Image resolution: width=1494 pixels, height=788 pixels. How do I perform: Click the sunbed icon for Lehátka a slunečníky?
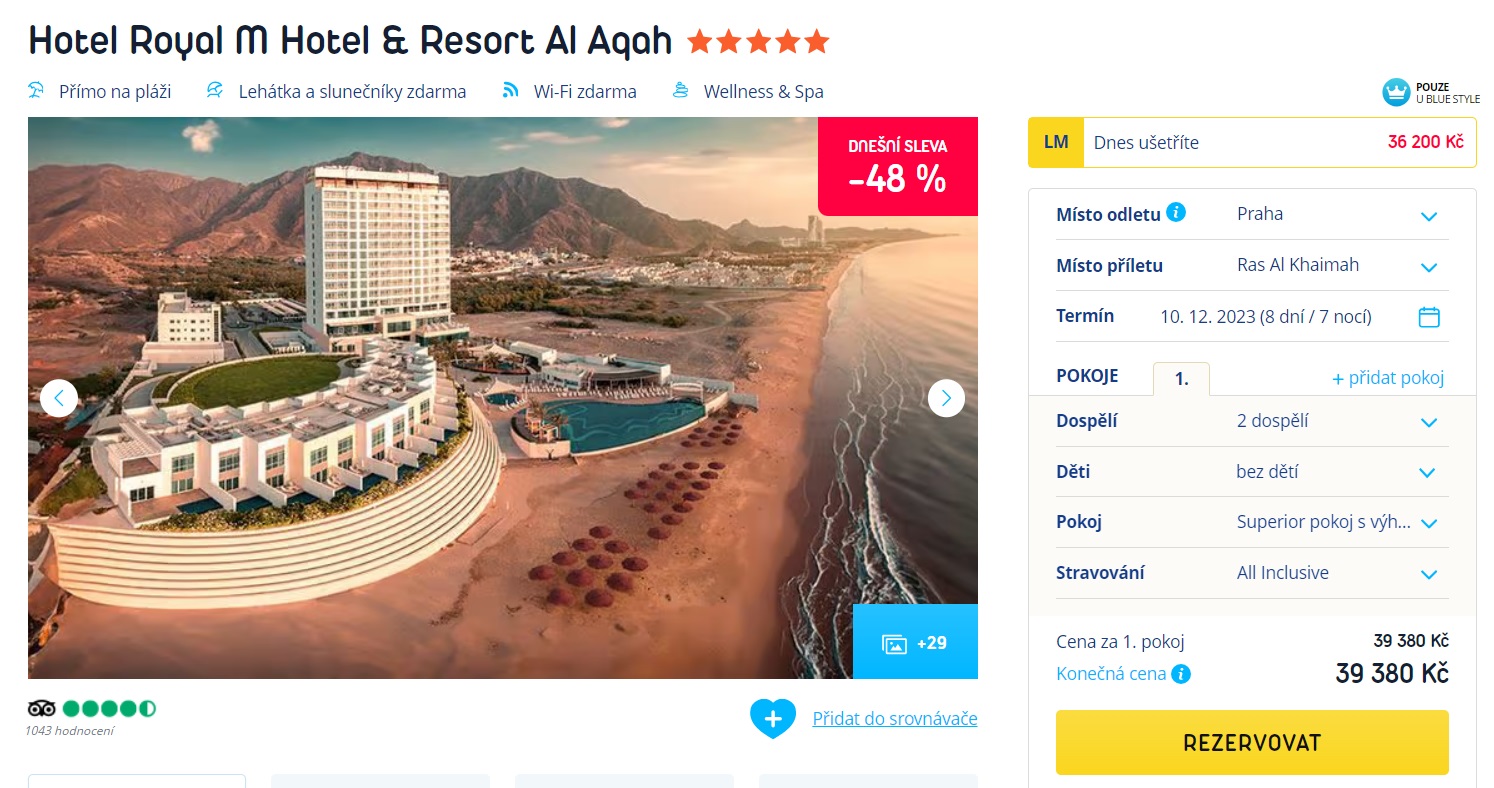(x=214, y=91)
